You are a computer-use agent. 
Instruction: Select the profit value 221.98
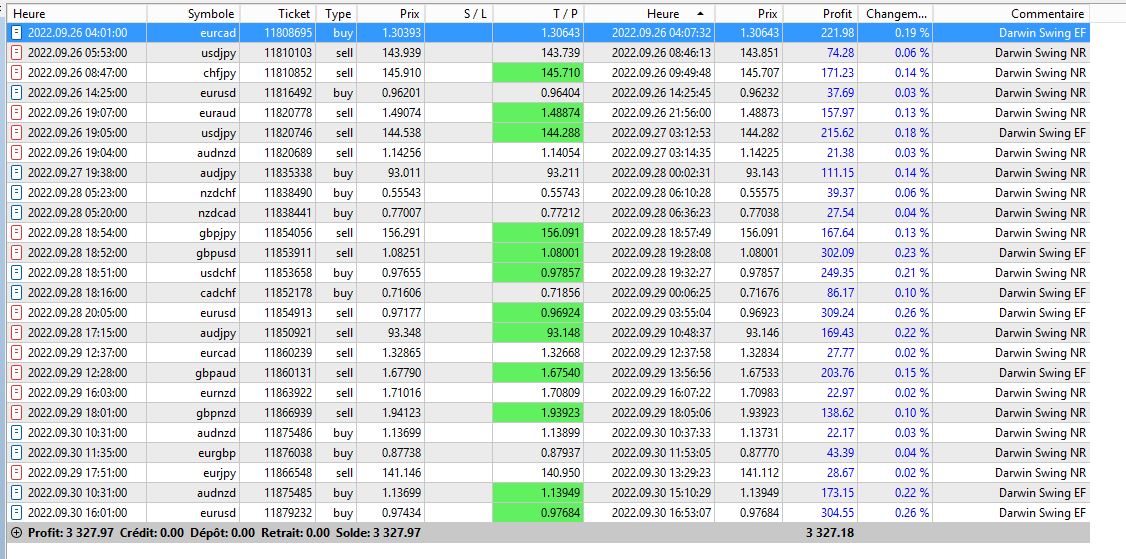click(837, 32)
